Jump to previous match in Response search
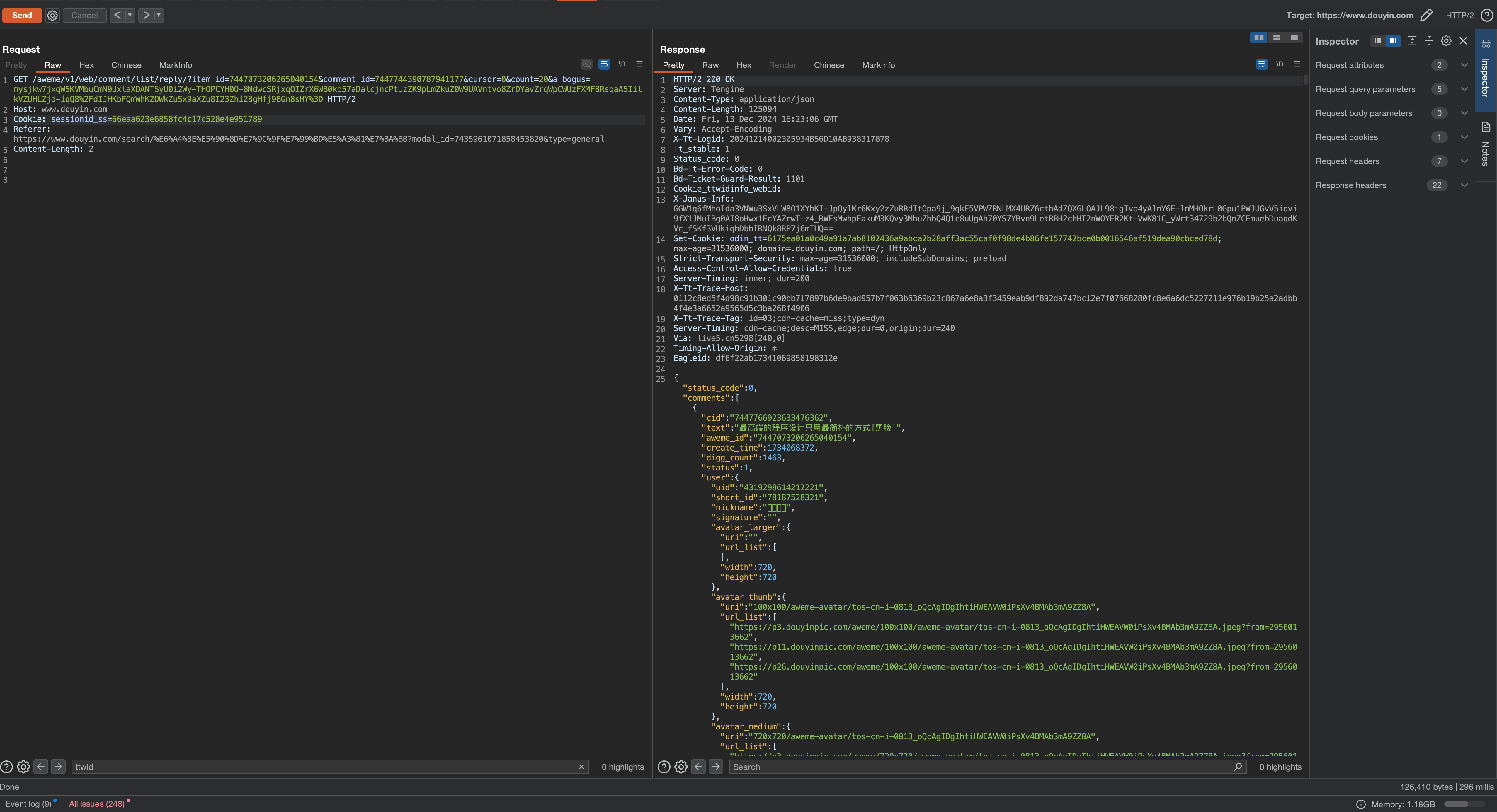Screen dimensions: 1497x812 coord(698,767)
